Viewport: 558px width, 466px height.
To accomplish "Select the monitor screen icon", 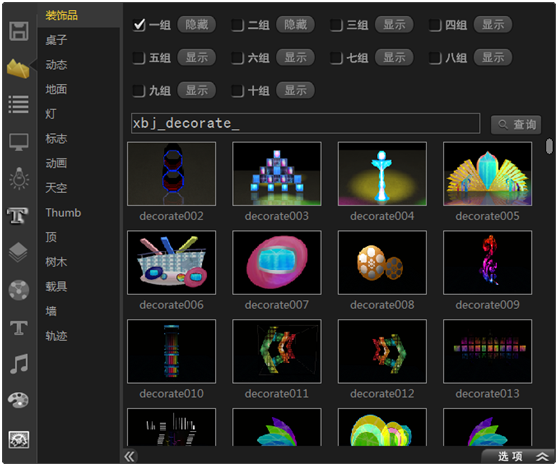I will coord(19,142).
